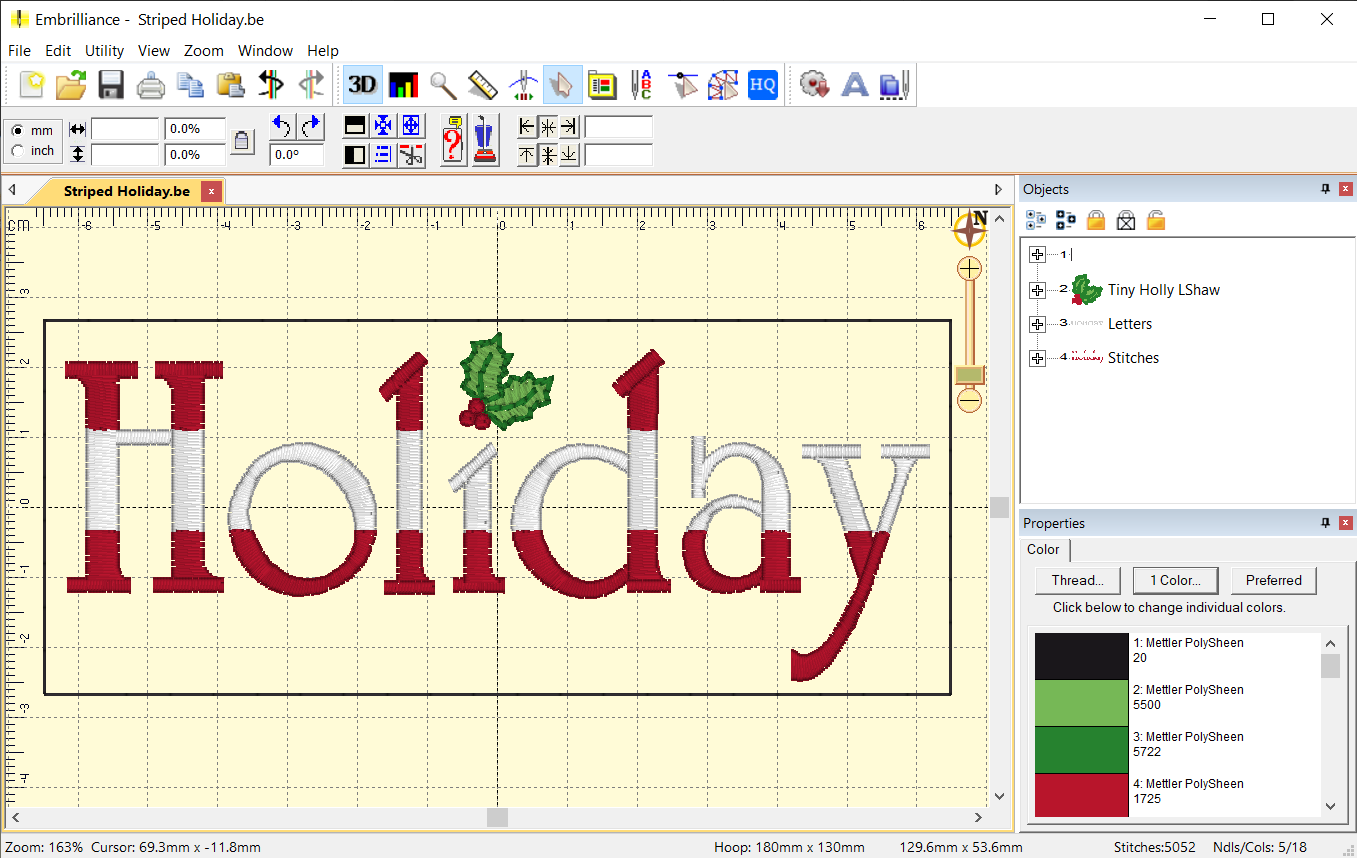Toggle the 3D view button
Viewport: 1357px width, 858px height.
tap(362, 86)
